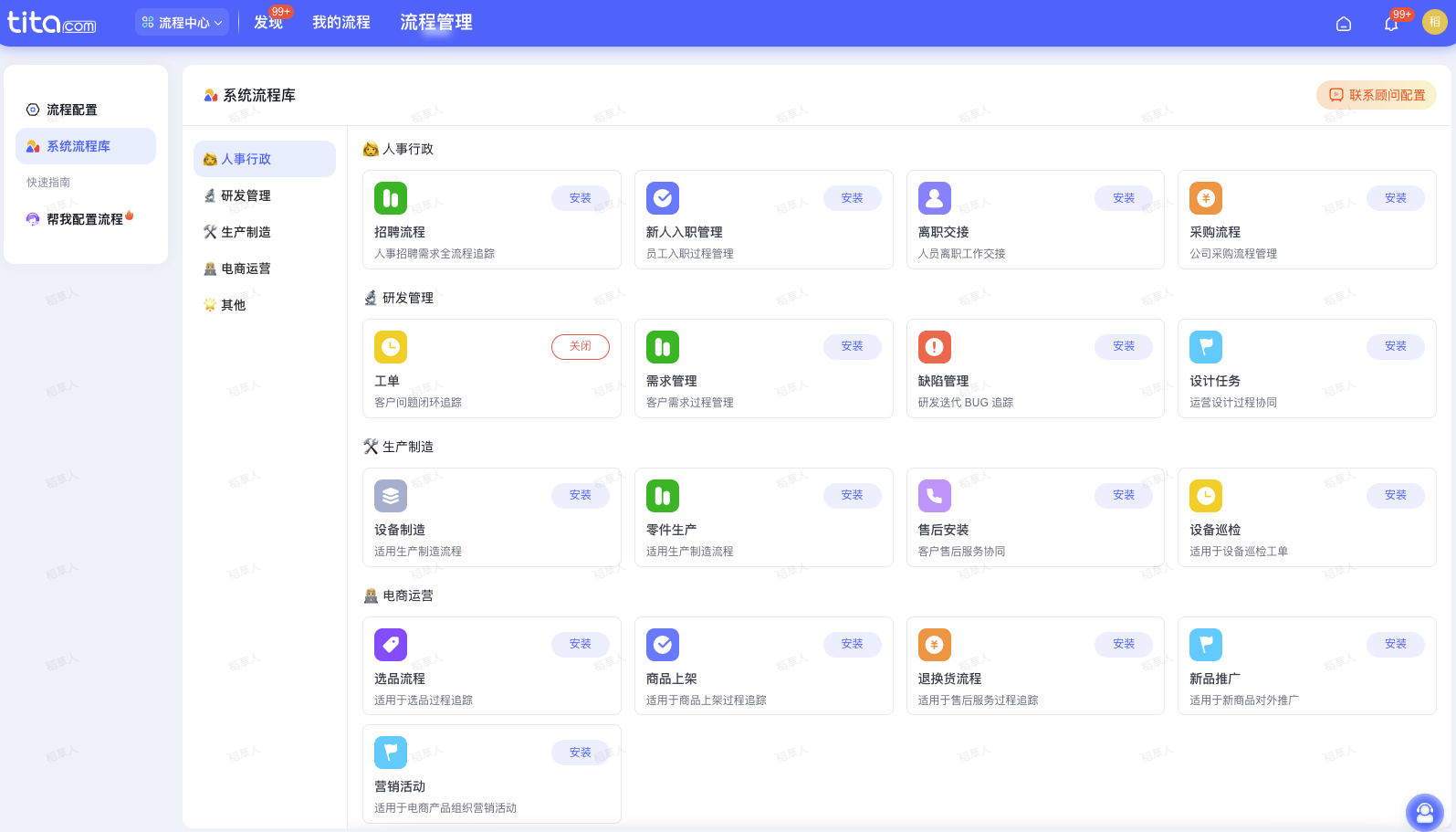Open the 流程中心 dropdown

pyautogui.click(x=183, y=23)
